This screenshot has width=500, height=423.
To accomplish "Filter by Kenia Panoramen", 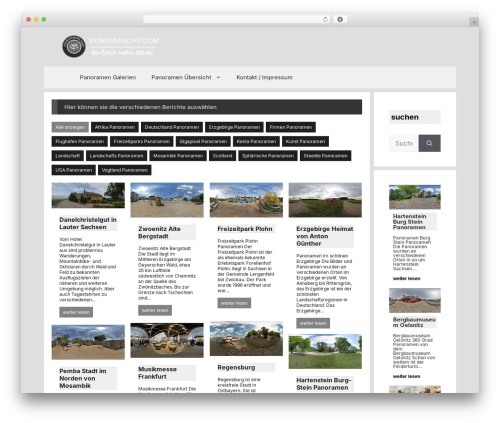I will (256, 141).
